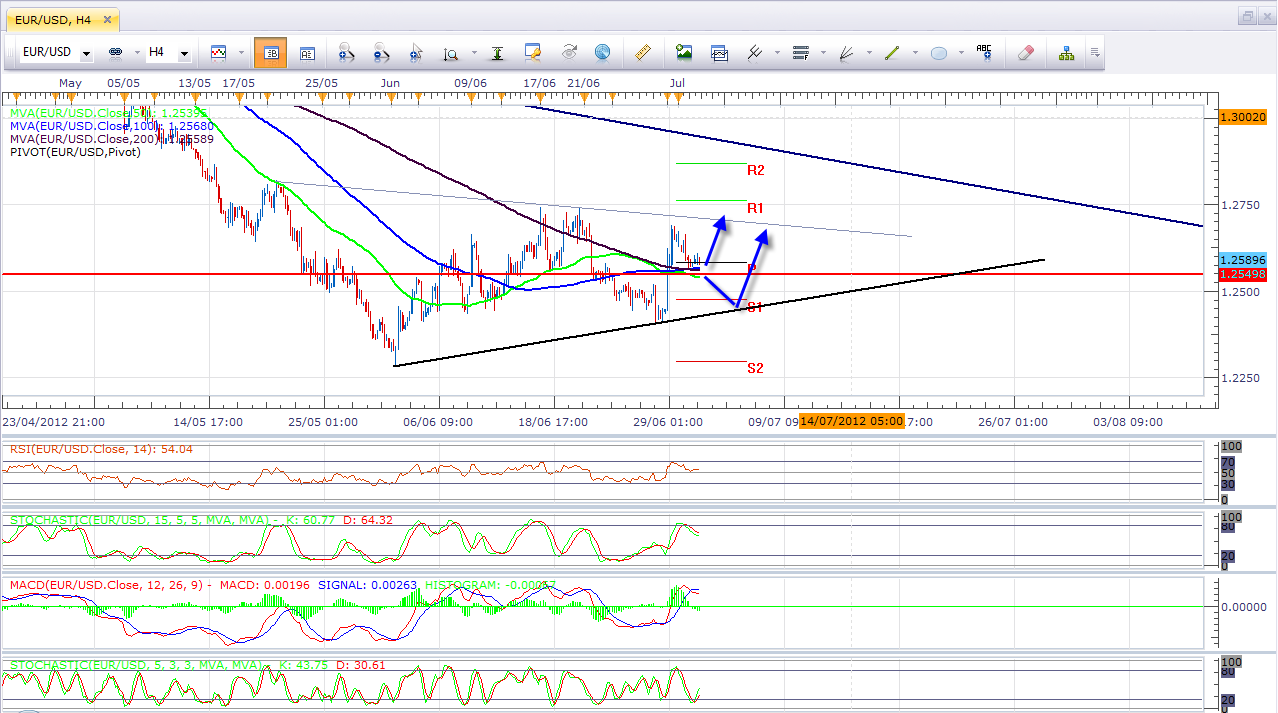Viewport: 1278px width, 713px height.
Task: Click the zoom out magnifier icon
Action: point(381,52)
